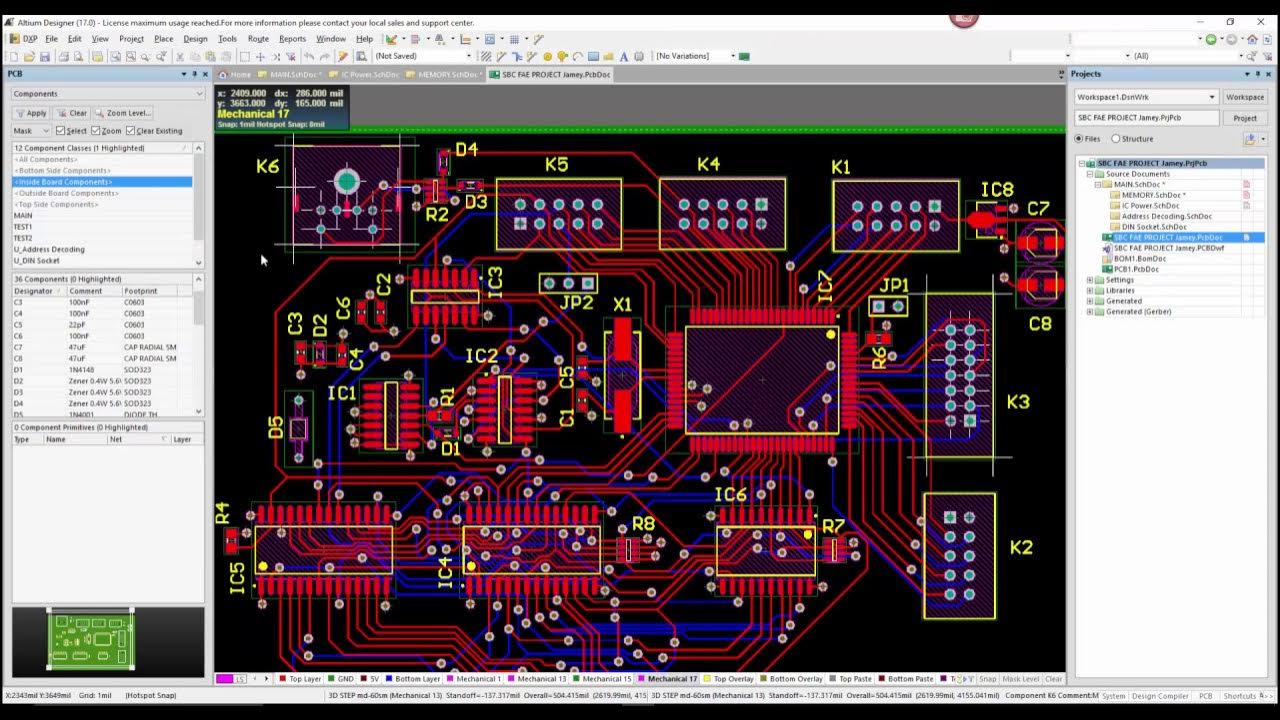
Task: Click the grid settings icon in top toolbar
Action: [514, 39]
